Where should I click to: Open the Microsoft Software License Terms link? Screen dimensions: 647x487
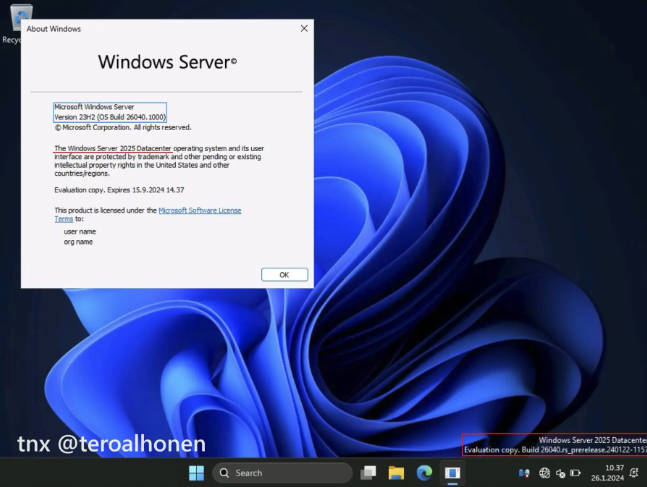coord(200,210)
